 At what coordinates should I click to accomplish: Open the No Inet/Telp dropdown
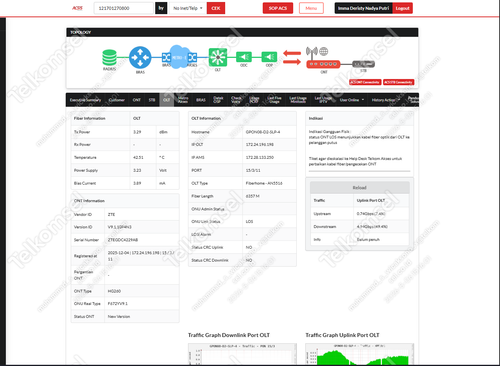point(188,8)
